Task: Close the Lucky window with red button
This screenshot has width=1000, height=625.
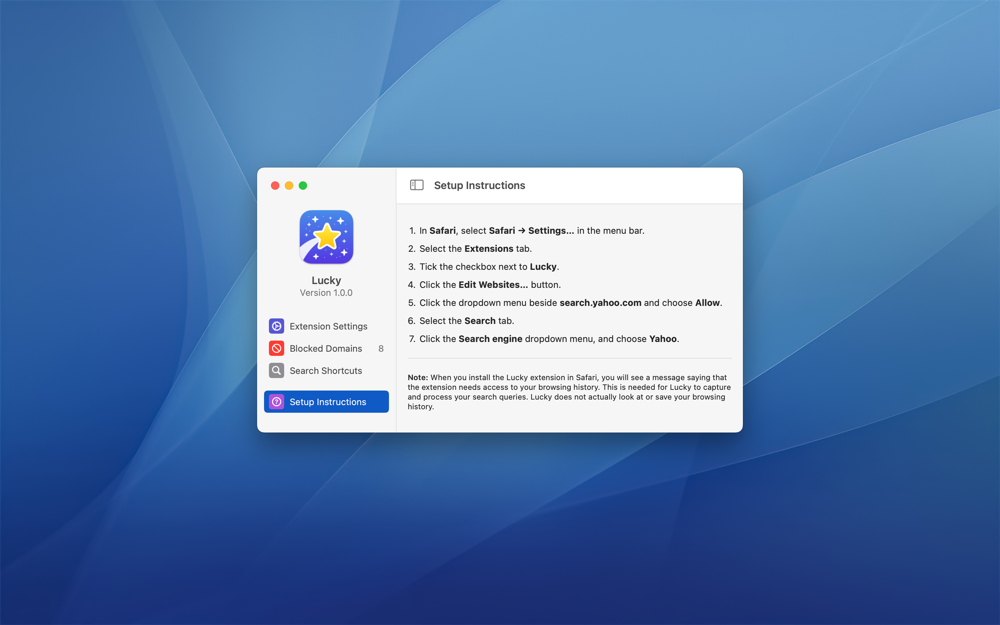Action: 275,186
